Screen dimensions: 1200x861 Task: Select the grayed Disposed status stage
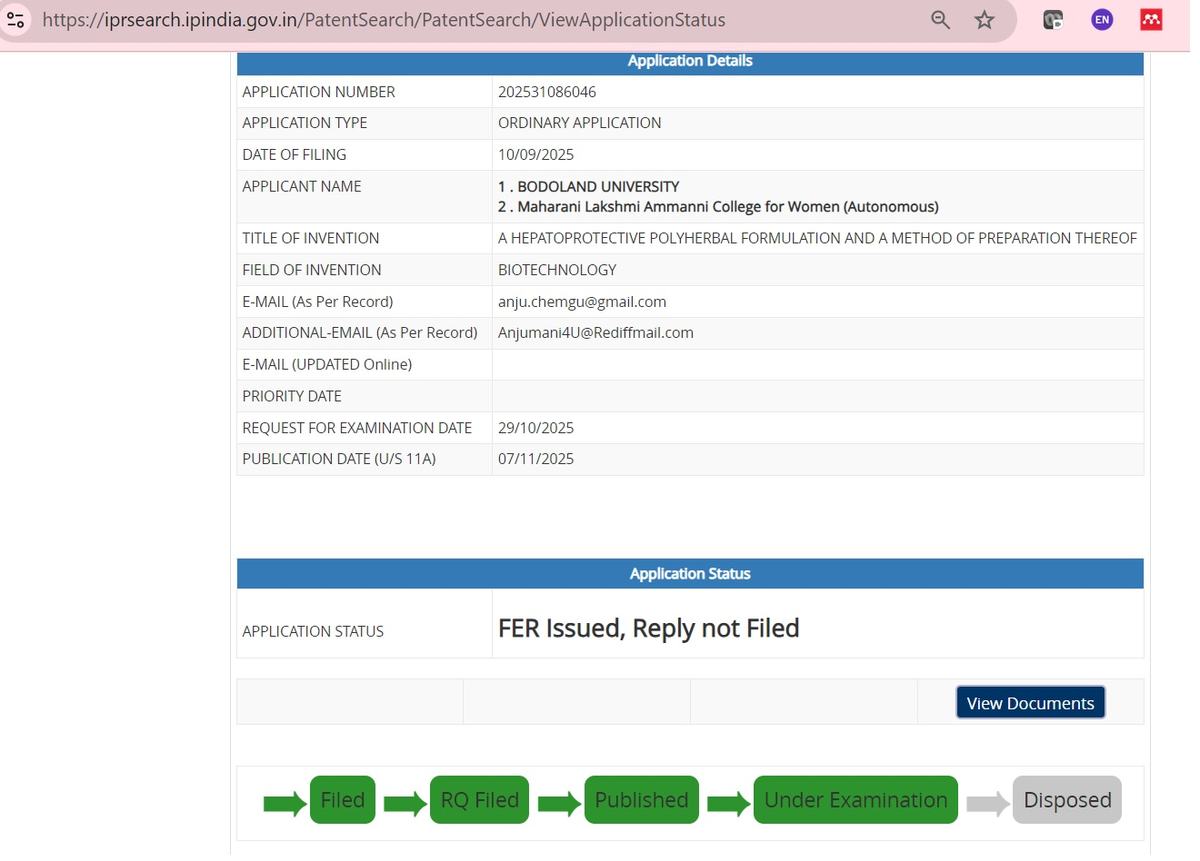[1067, 800]
